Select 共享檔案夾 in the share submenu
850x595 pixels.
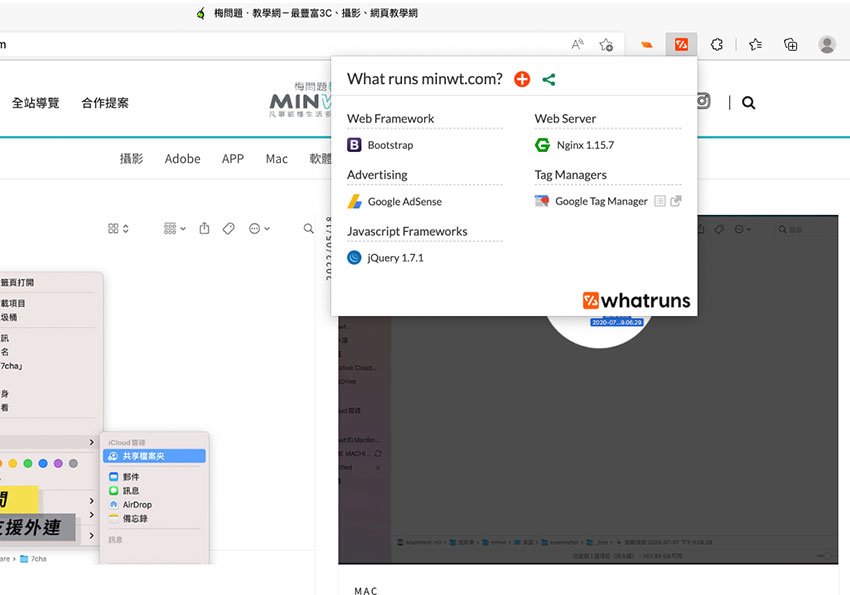coord(154,456)
